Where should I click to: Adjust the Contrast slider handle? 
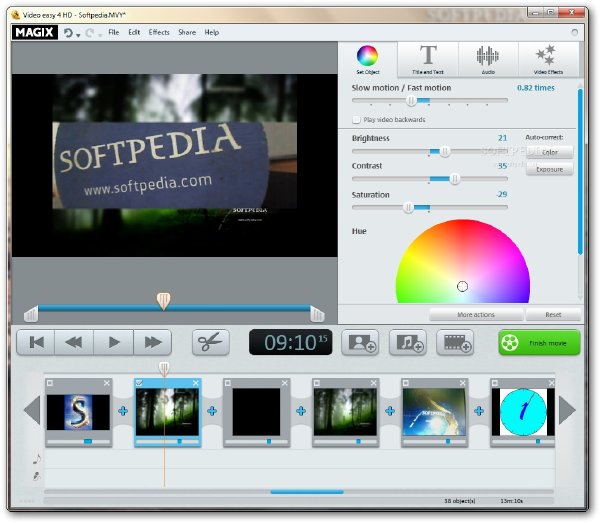coord(455,179)
